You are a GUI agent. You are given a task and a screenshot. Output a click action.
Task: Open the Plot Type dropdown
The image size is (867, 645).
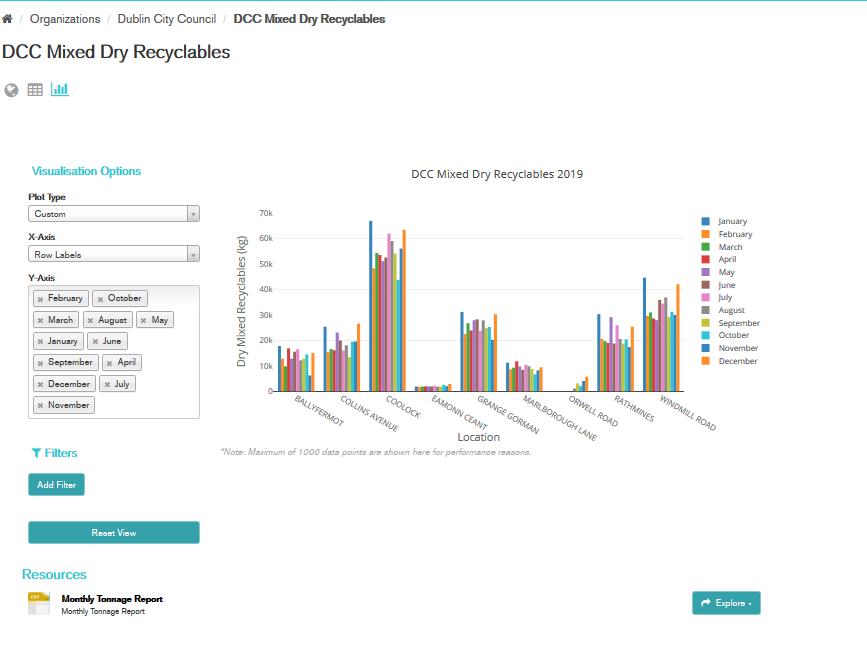pyautogui.click(x=114, y=214)
